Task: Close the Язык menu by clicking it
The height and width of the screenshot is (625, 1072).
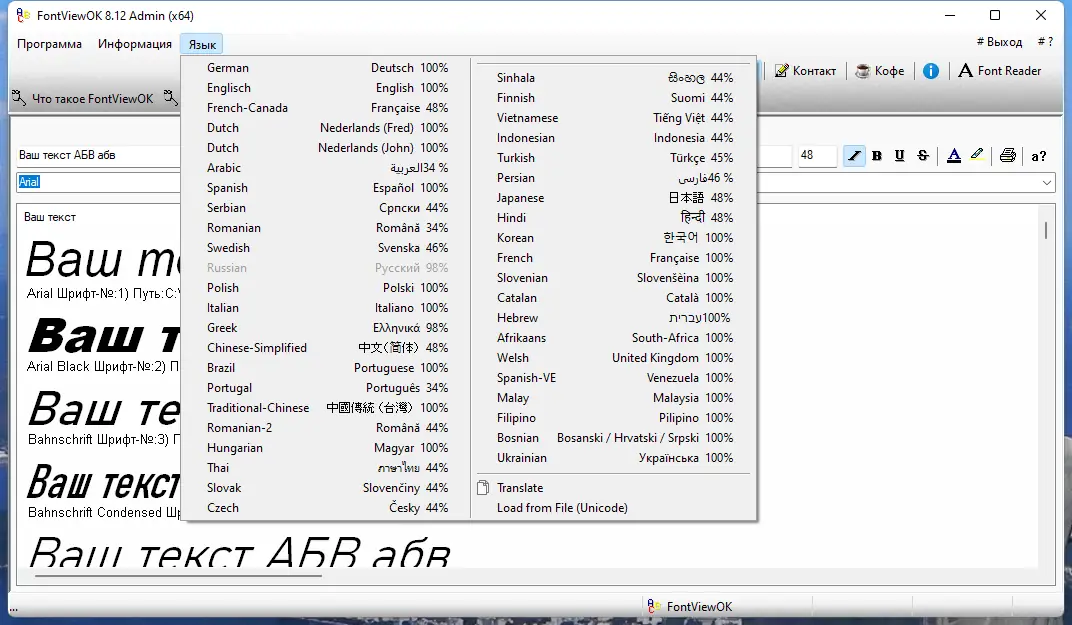Action: pyautogui.click(x=202, y=44)
